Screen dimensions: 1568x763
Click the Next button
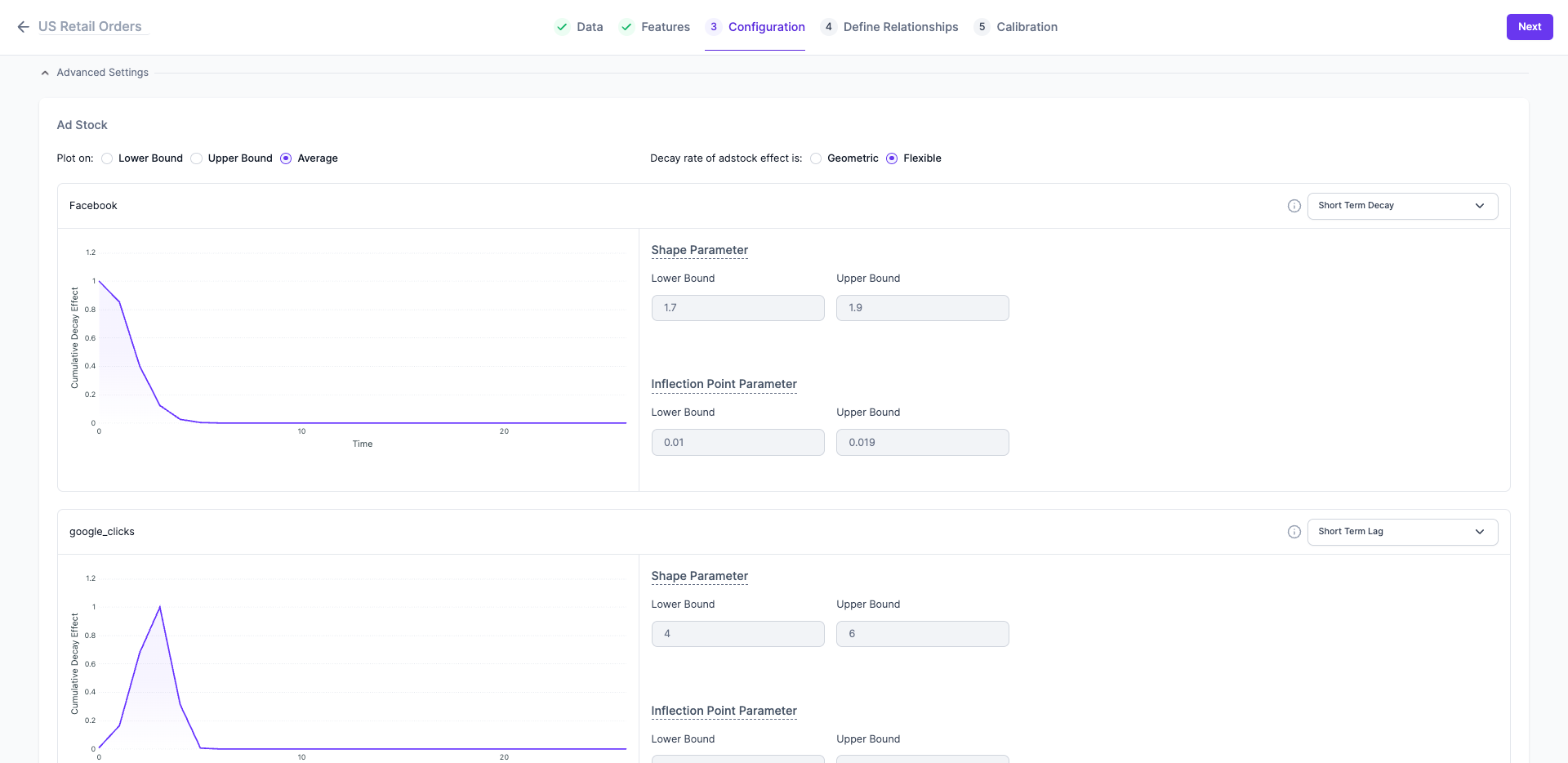pyautogui.click(x=1530, y=27)
